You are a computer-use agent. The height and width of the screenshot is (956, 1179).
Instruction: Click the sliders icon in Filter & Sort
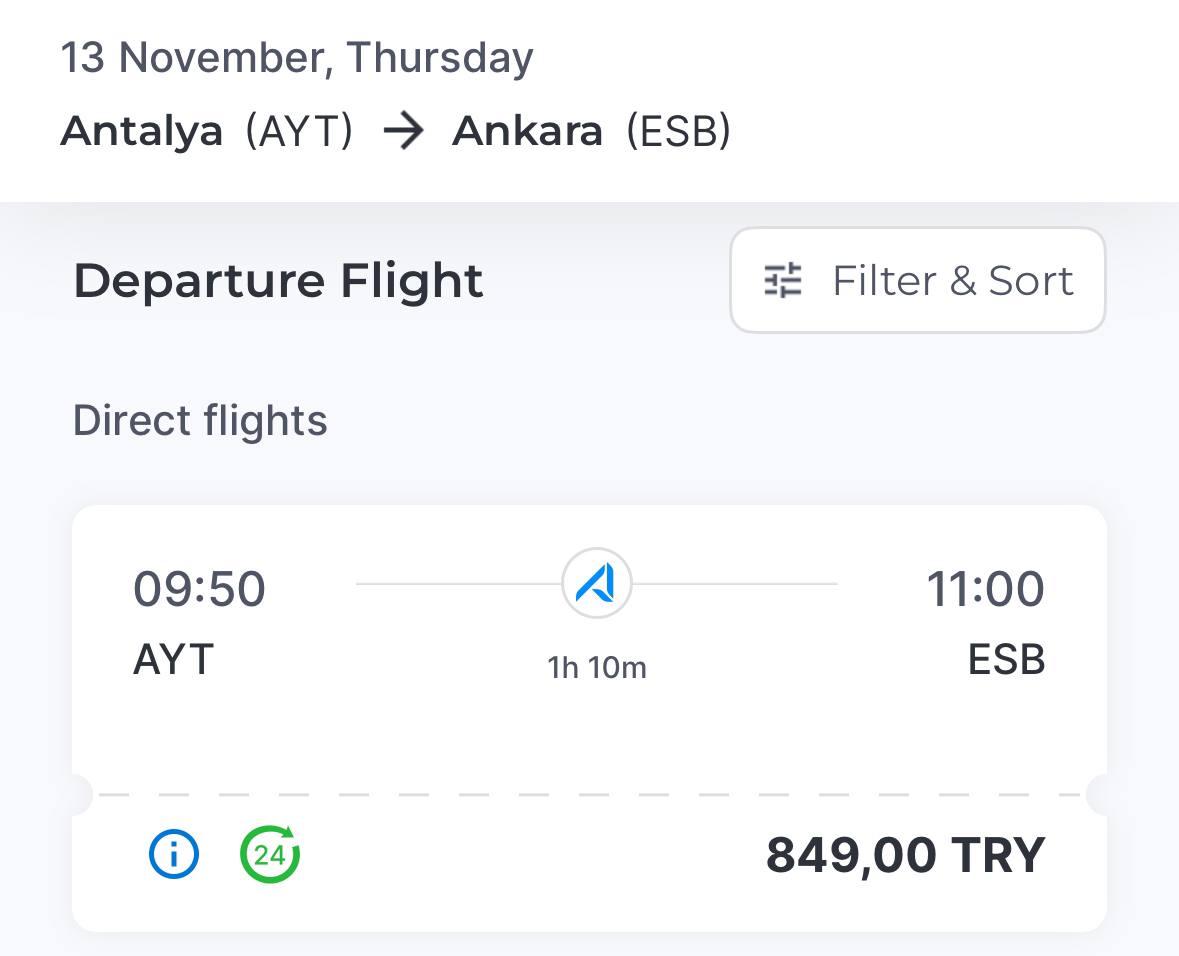(783, 281)
